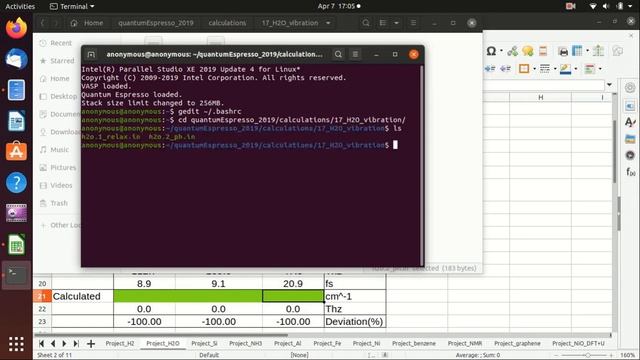Image resolution: width=640 pixels, height=360 pixels.
Task: Open Calc sidebar Properties panel
Action: point(630,106)
